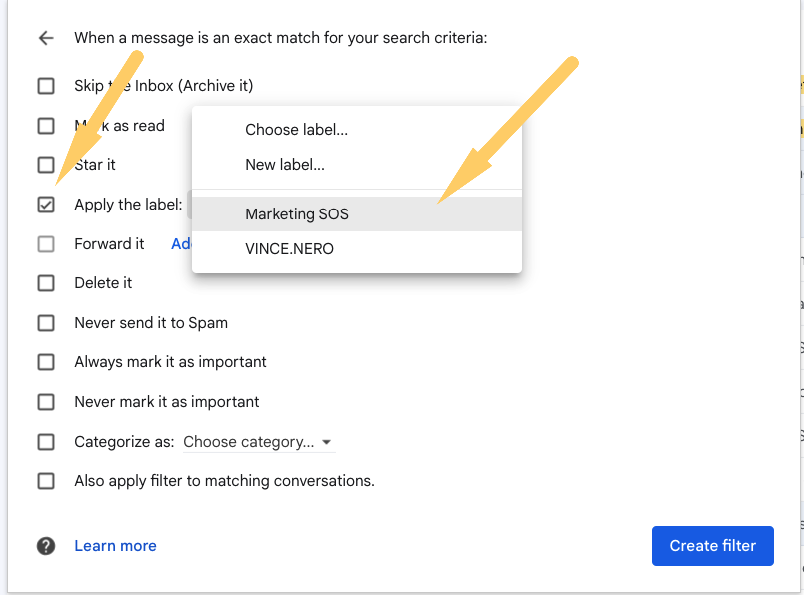Check Also apply filter to matching conversations
Viewport: 804px width, 595px height.
tap(46, 481)
